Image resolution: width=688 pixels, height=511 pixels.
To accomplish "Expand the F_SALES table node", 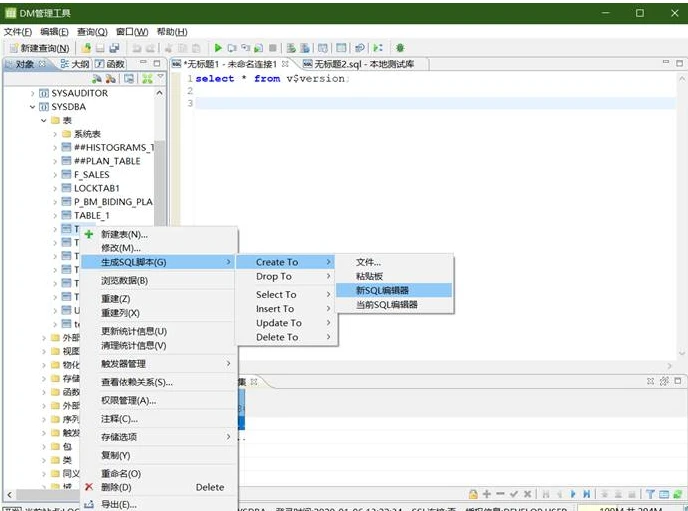I will coord(55,174).
